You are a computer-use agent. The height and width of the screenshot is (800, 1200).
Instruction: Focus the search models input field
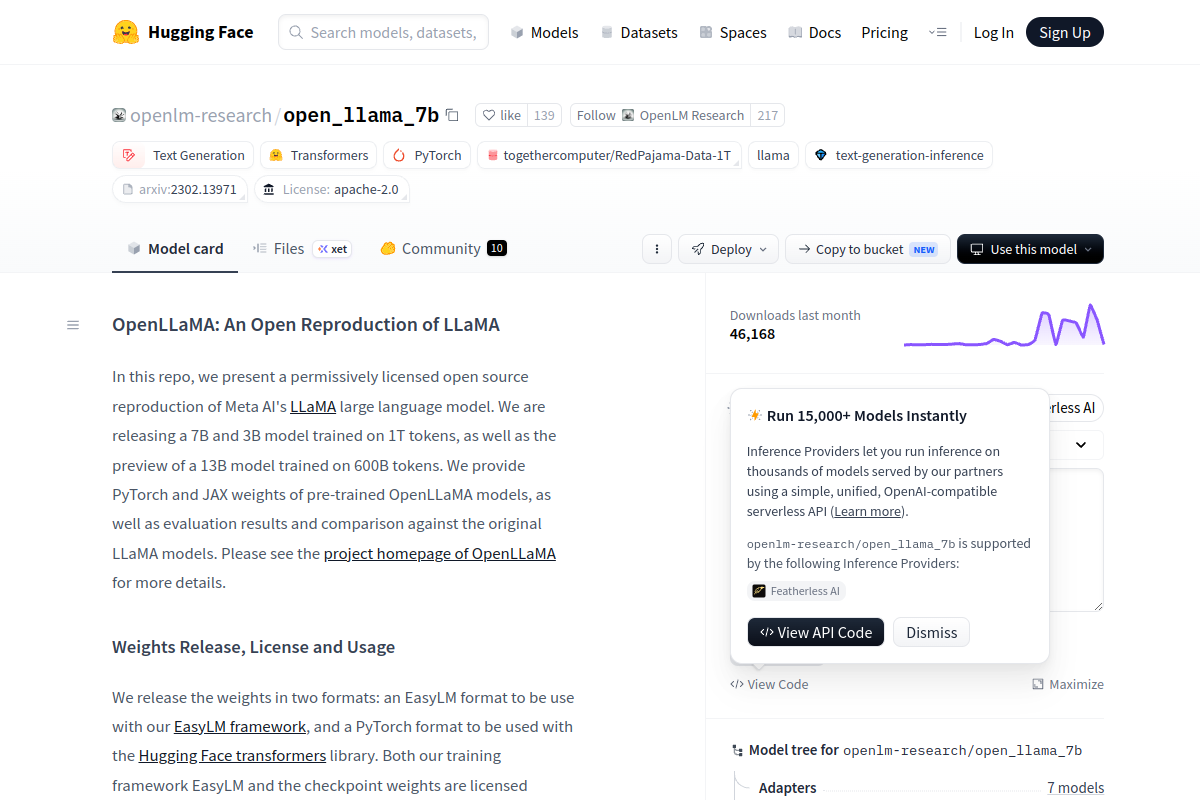pos(384,32)
